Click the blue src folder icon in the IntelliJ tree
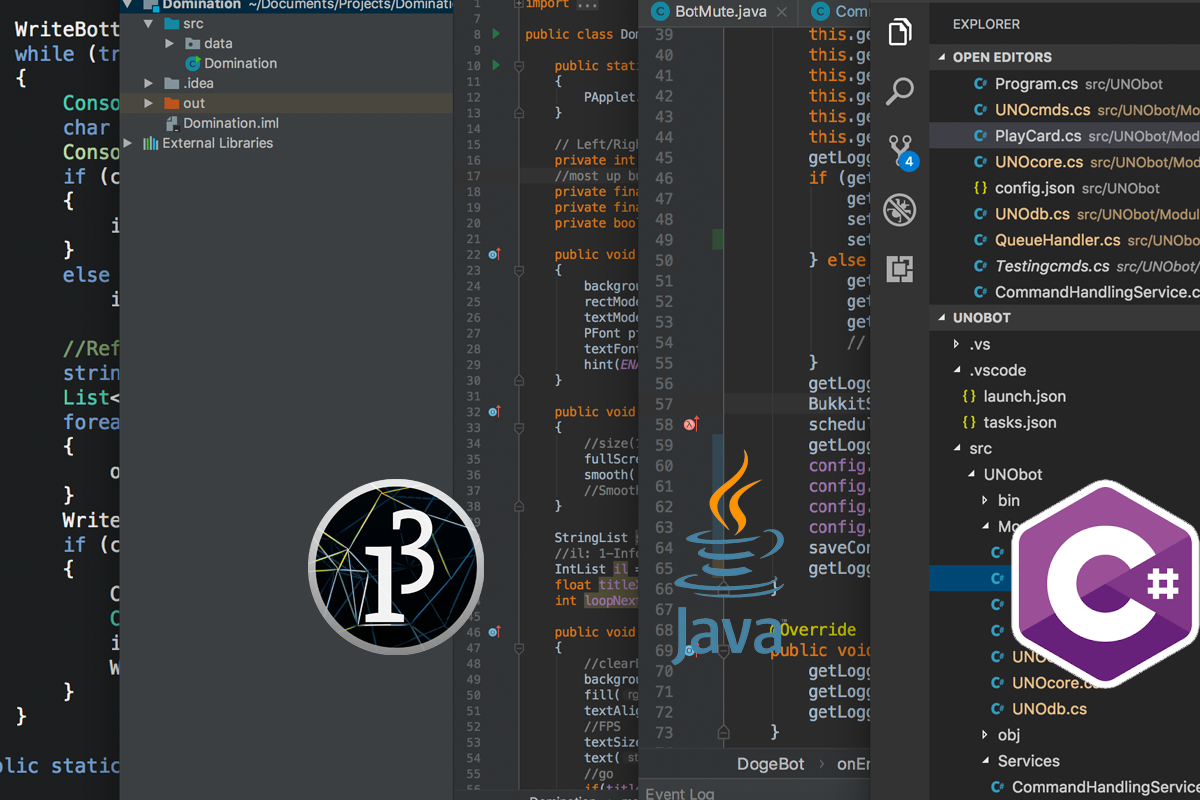 tap(171, 23)
